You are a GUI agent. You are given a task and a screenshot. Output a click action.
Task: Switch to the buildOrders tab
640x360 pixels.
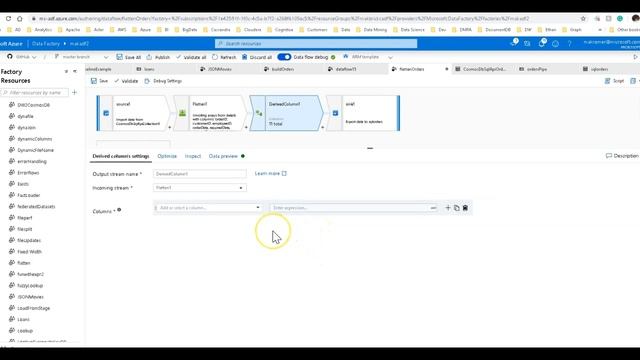[282, 69]
